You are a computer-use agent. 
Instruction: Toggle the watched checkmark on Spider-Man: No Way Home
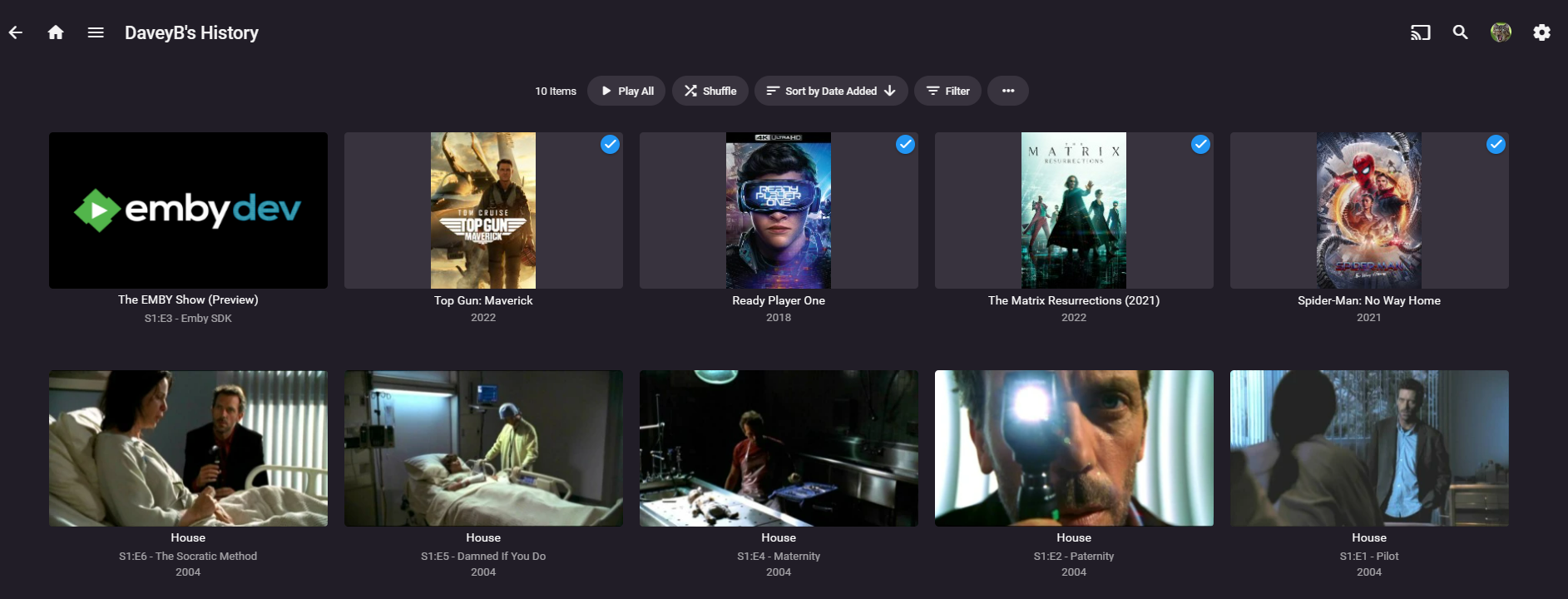click(x=1496, y=145)
